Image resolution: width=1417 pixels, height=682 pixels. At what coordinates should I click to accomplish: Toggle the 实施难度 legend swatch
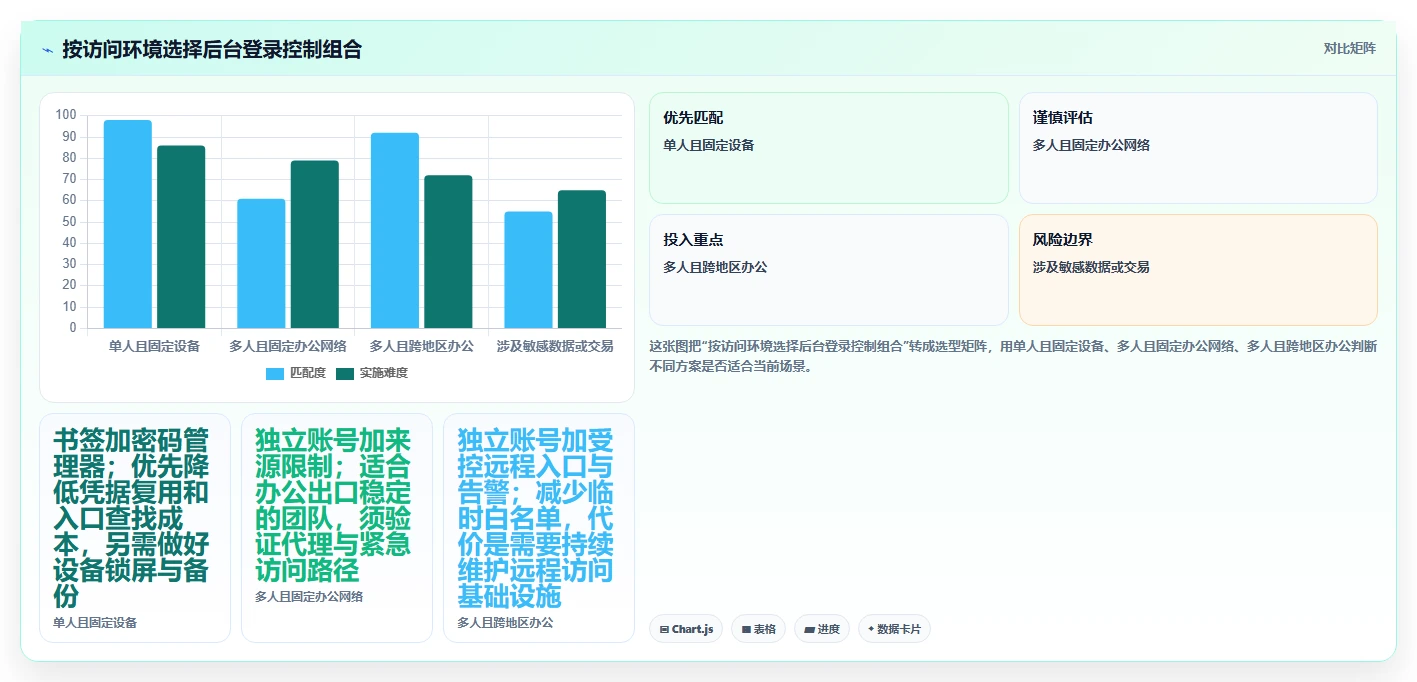(345, 373)
